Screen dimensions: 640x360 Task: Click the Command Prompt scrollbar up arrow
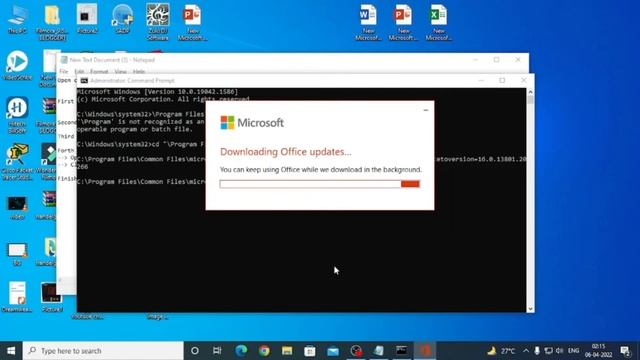(530, 92)
